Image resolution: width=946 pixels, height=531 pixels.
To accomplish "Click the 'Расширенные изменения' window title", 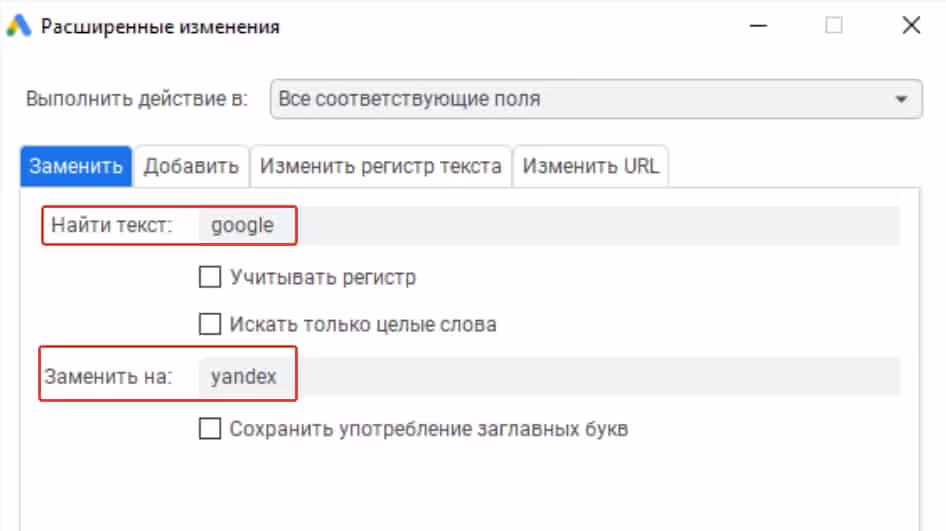I will (x=160, y=27).
